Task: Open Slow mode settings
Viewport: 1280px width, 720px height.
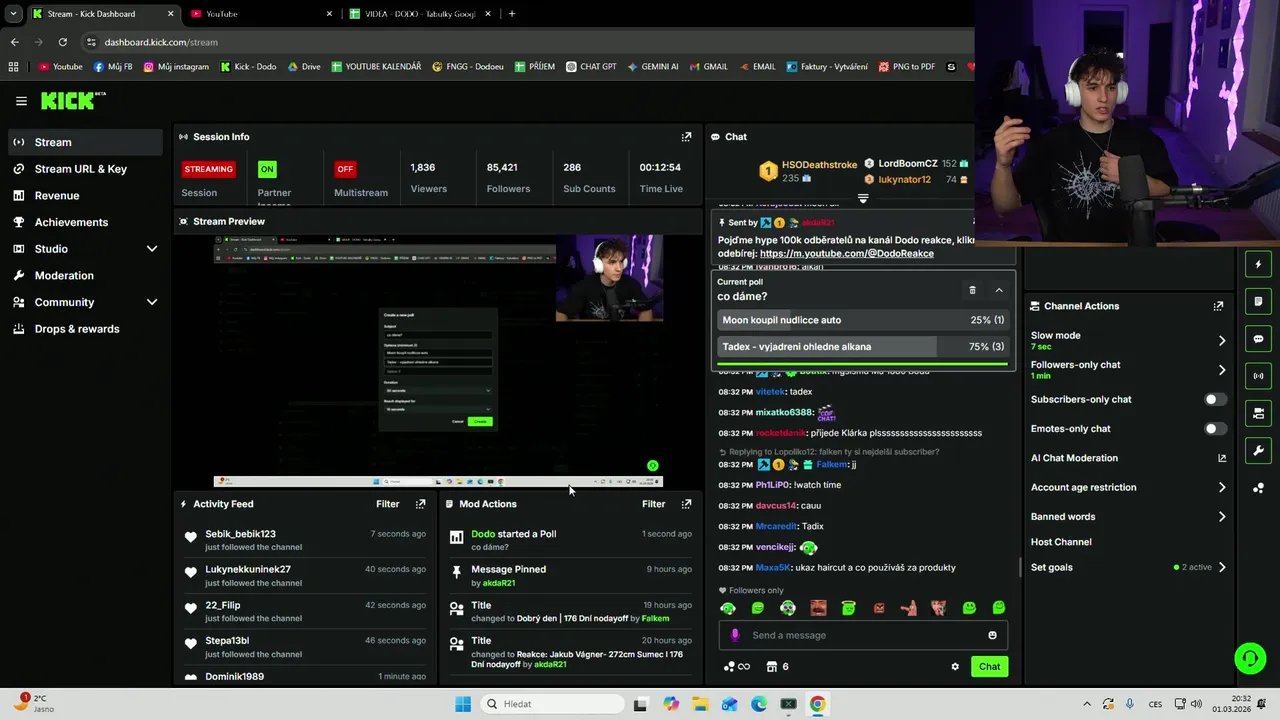Action: [x=1128, y=340]
